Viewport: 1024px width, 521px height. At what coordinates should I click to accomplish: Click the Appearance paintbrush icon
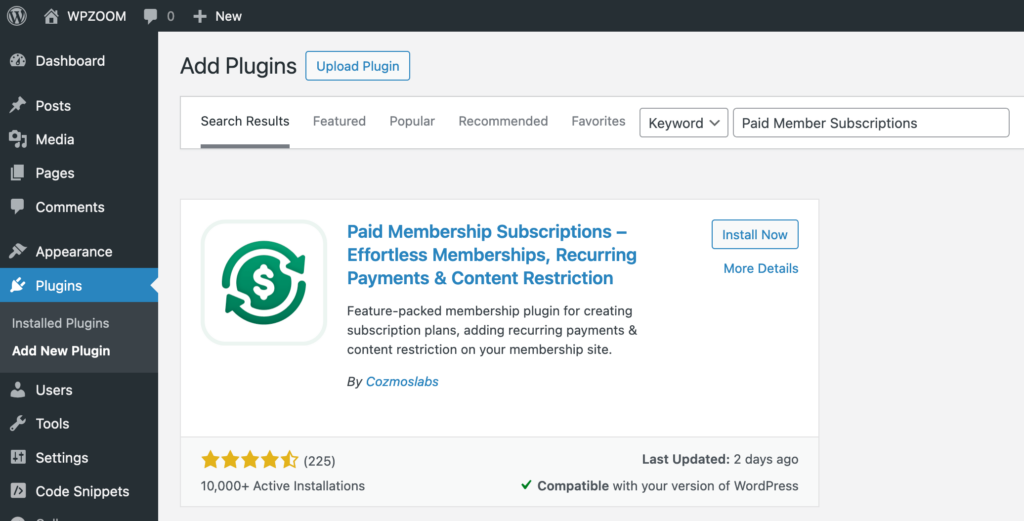(18, 251)
